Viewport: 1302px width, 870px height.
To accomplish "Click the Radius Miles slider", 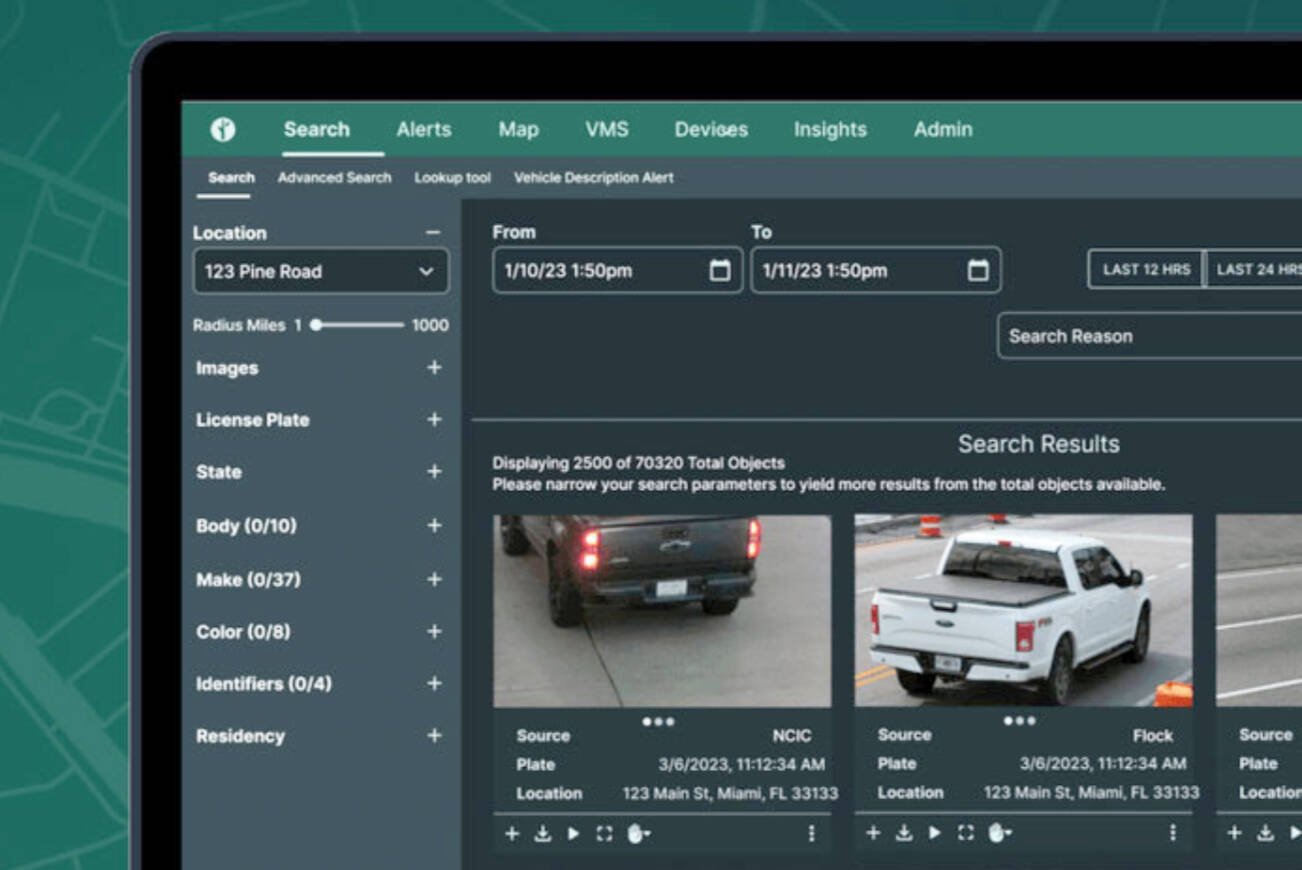I will (x=360, y=325).
